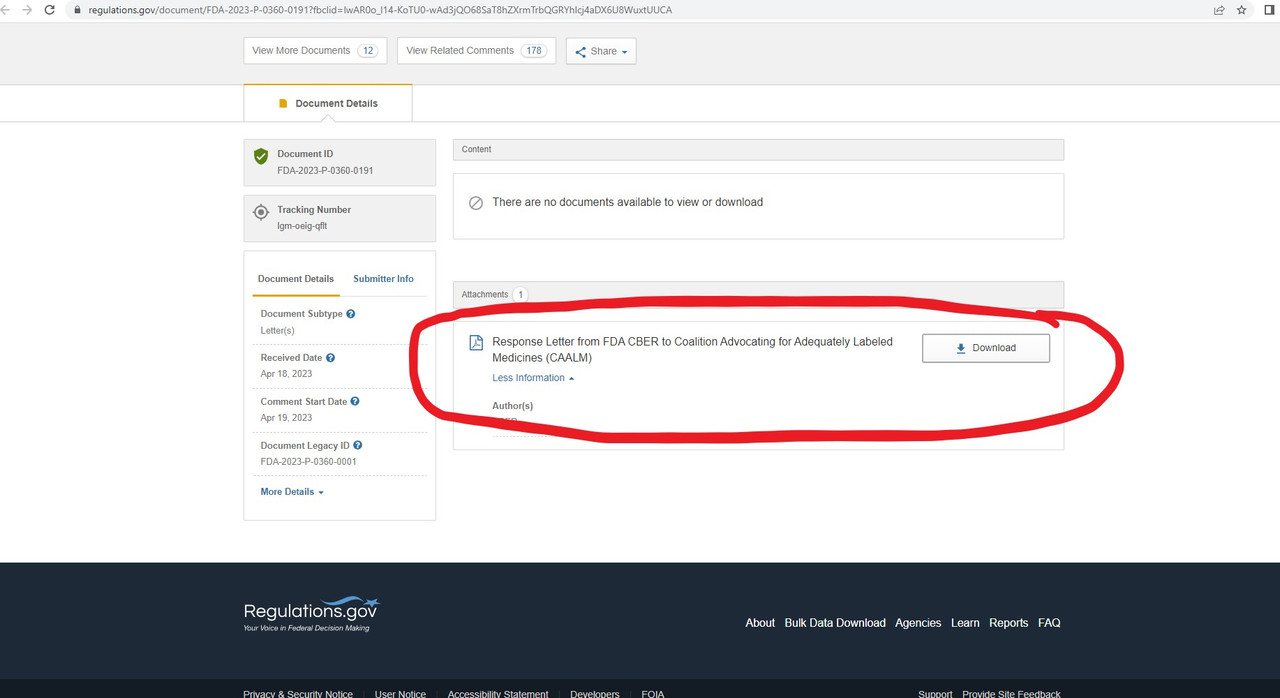Click the 12 documents count badge
Image resolution: width=1280 pixels, height=698 pixels.
tap(368, 51)
